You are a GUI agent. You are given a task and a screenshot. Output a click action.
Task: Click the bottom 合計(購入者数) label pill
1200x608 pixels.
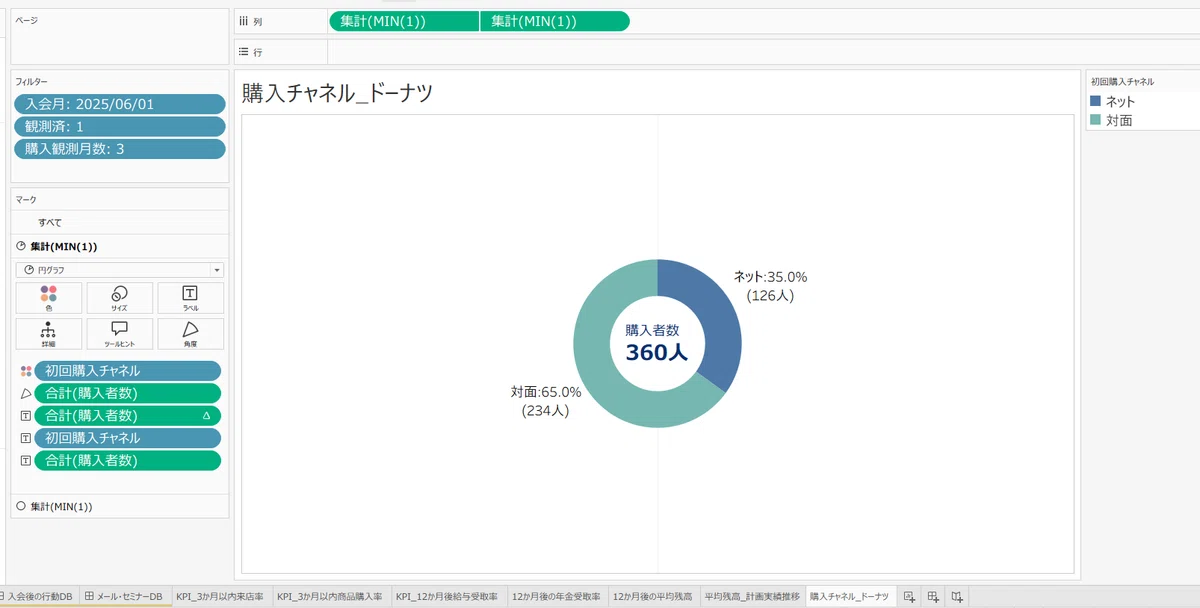pyautogui.click(x=128, y=460)
